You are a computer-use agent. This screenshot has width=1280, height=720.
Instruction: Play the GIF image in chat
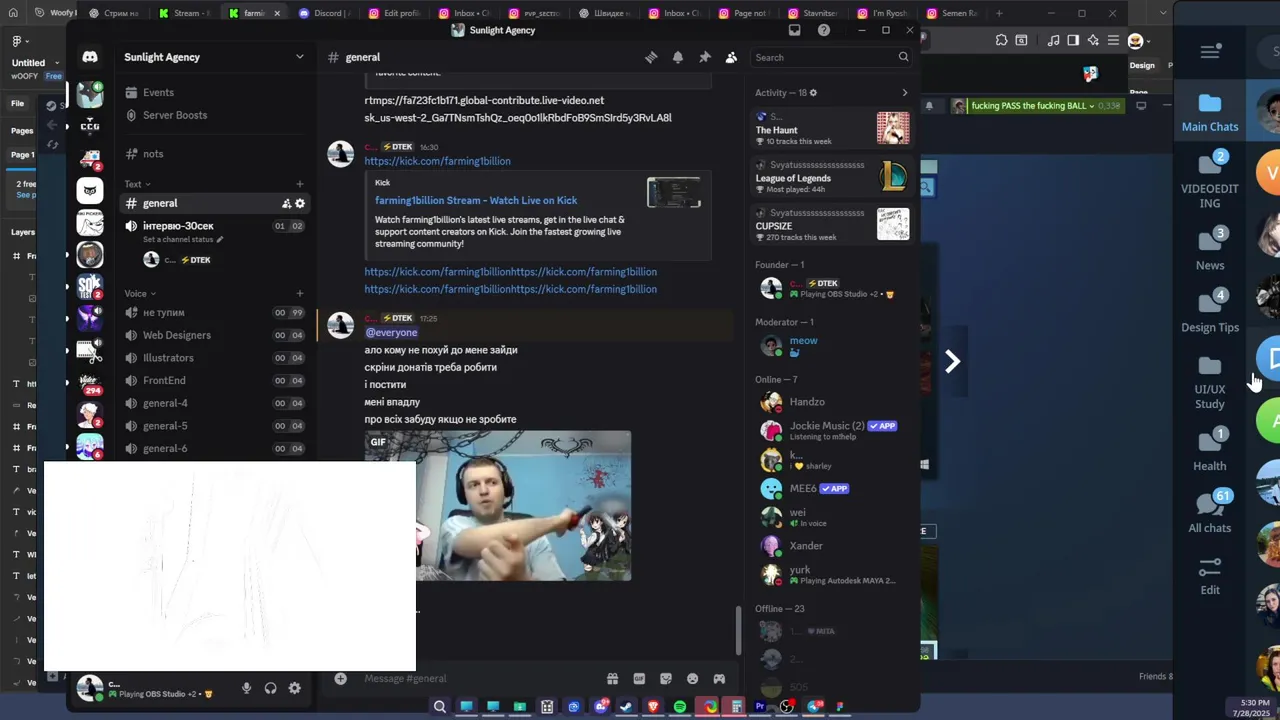498,506
